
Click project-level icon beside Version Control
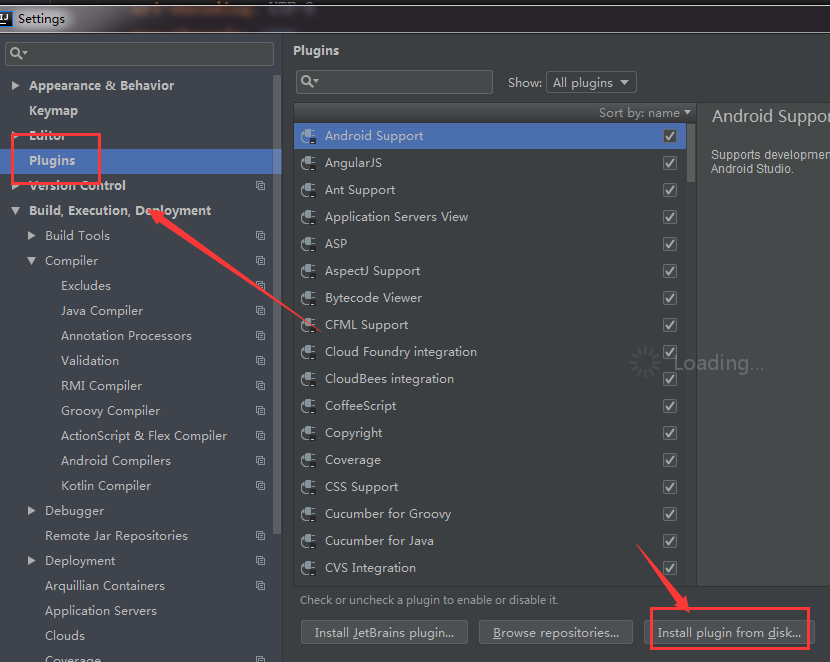[x=260, y=185]
